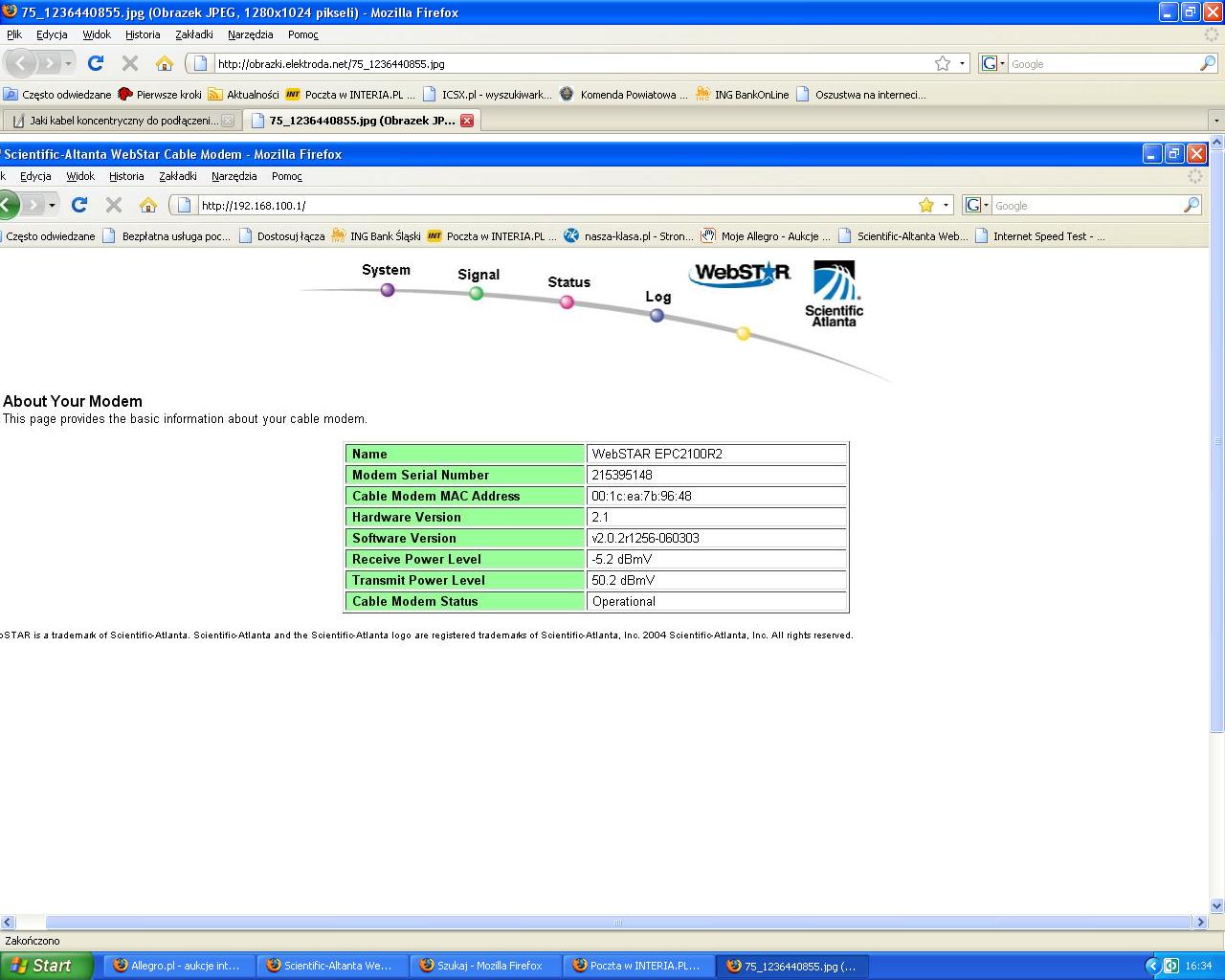This screenshot has width=1225, height=980.
Task: Click the WebSTAR logo
Action: (x=741, y=273)
